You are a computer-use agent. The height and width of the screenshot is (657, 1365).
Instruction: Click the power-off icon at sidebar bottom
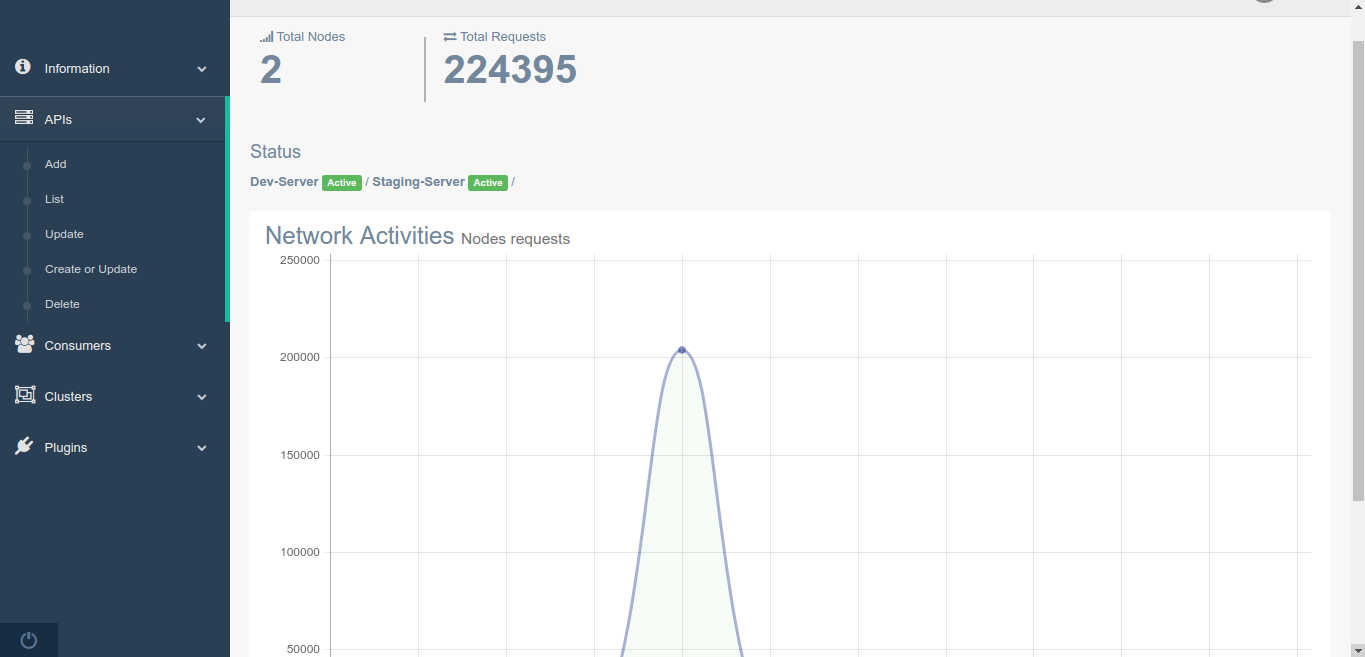29,640
